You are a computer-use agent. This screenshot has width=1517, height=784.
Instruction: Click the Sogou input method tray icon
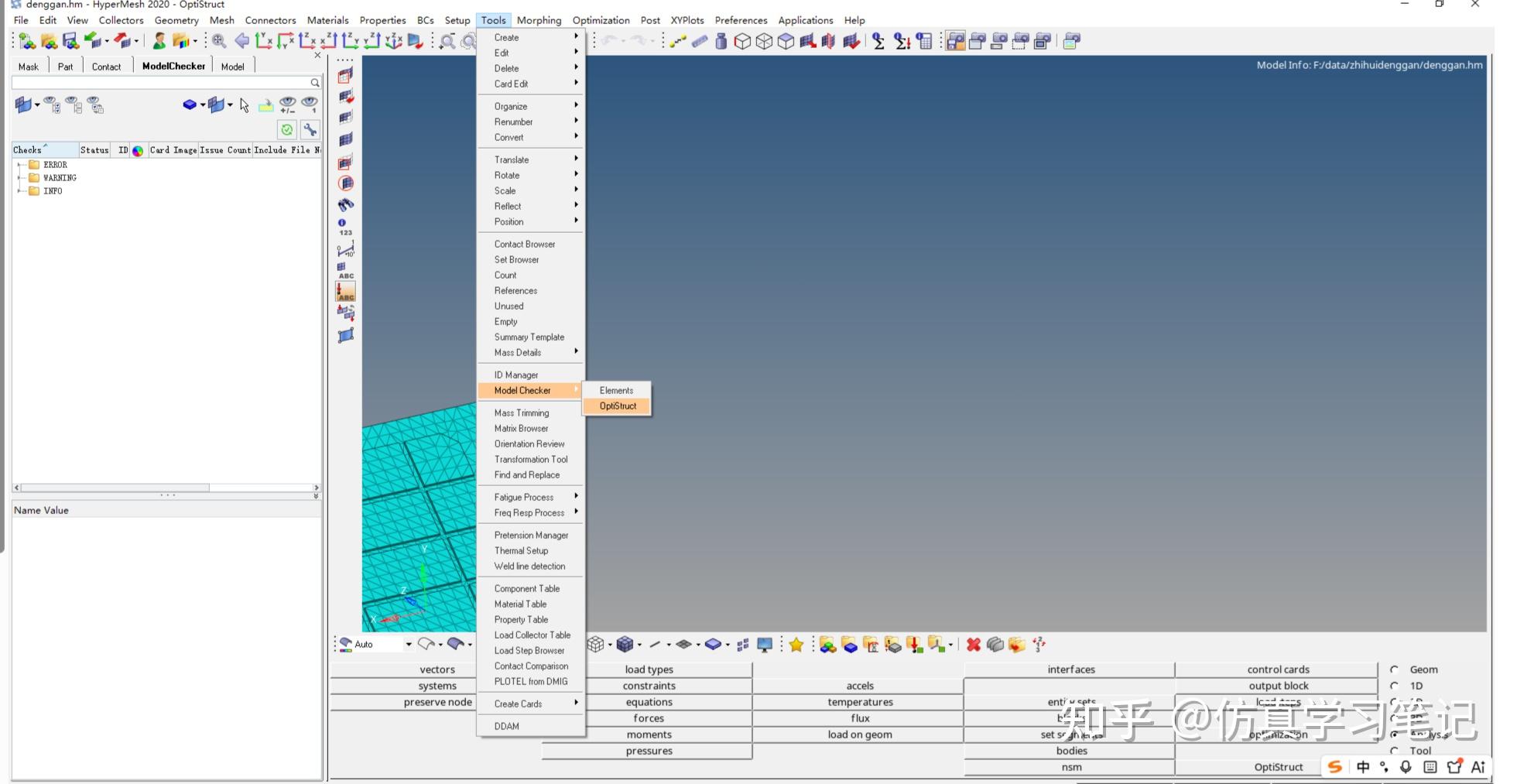tap(1335, 767)
